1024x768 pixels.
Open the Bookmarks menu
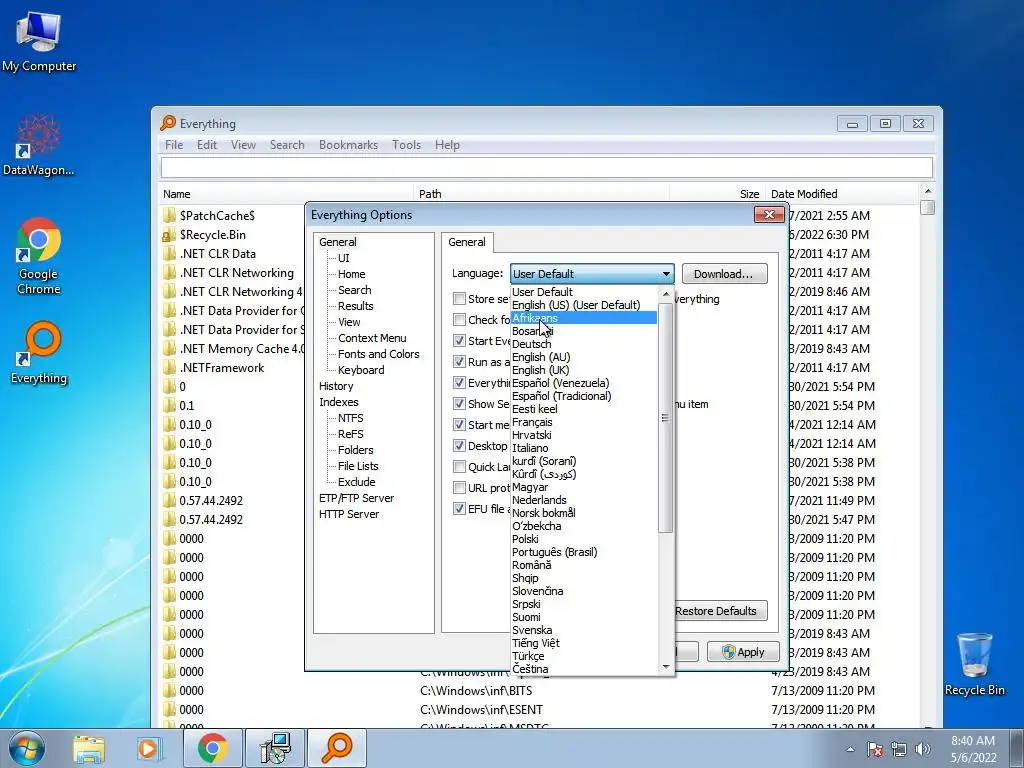[348, 145]
